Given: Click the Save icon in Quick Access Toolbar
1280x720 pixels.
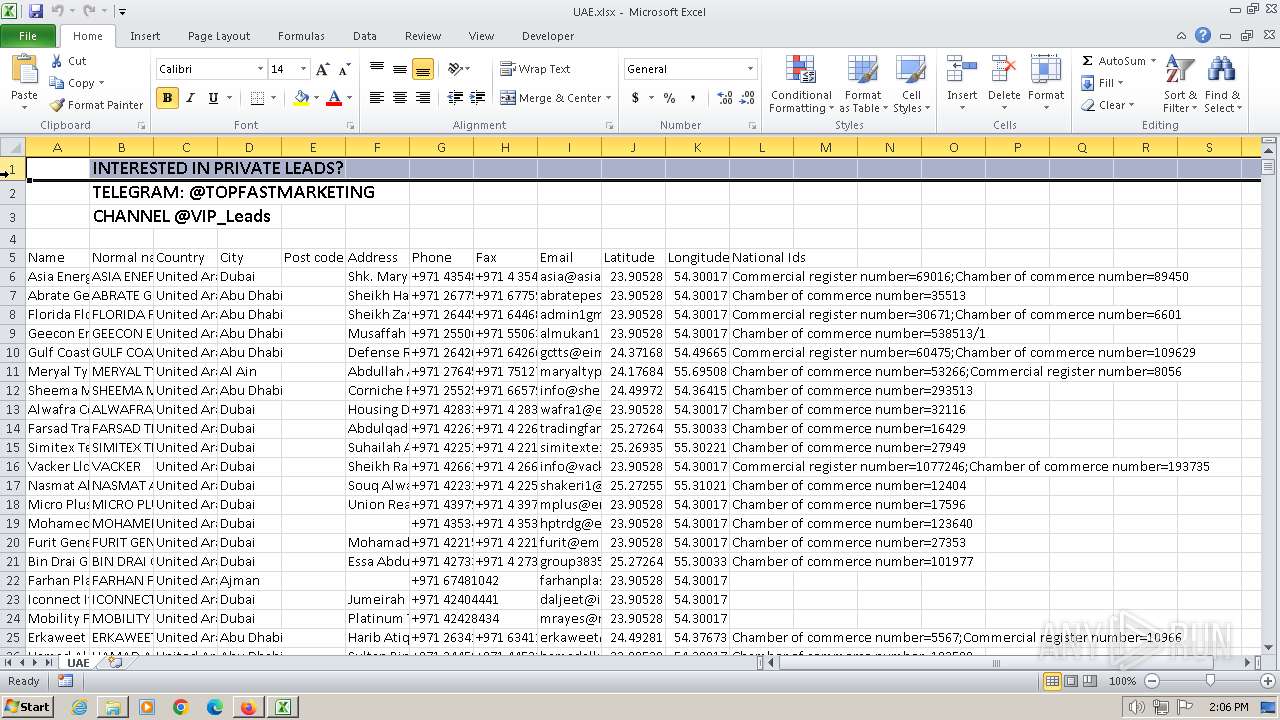Looking at the screenshot, I should [x=36, y=12].
